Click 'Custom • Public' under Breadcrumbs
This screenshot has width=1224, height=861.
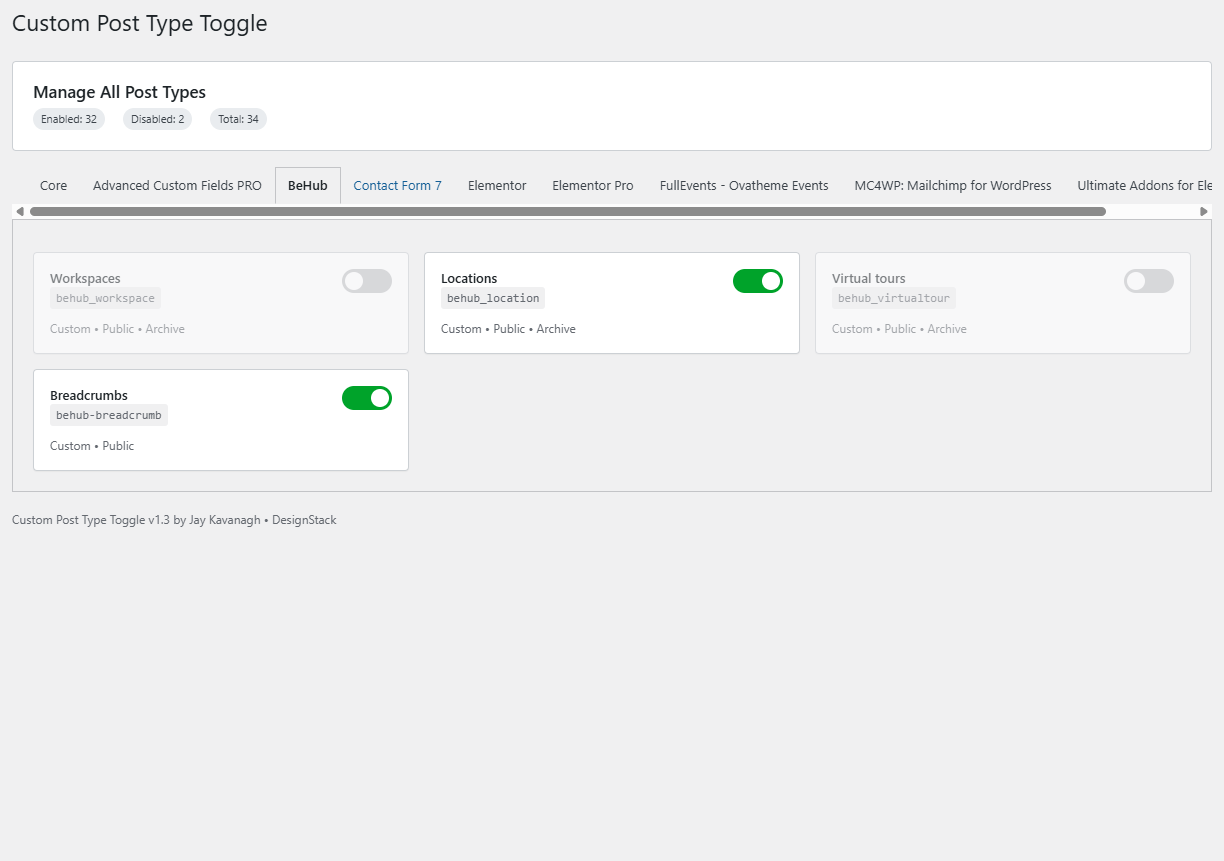coord(92,446)
